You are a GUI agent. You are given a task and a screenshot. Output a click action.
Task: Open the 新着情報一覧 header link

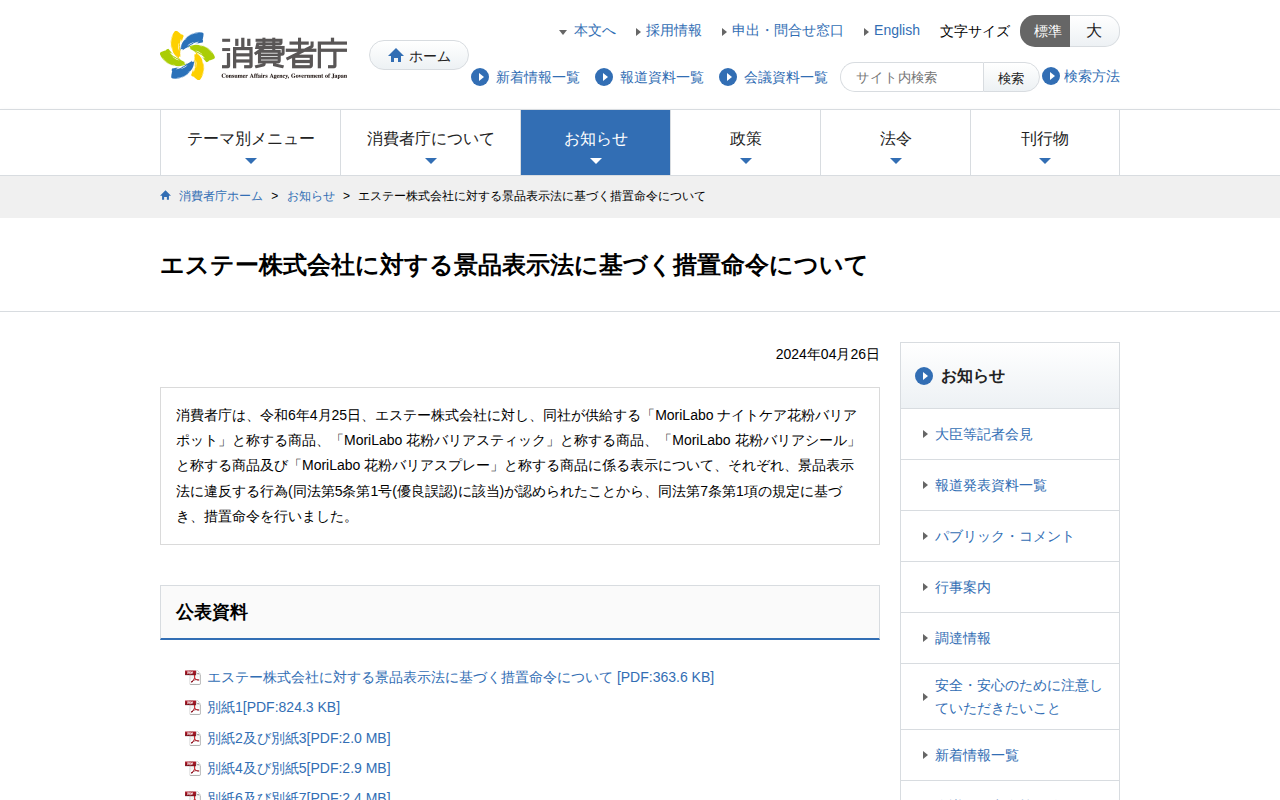538,77
